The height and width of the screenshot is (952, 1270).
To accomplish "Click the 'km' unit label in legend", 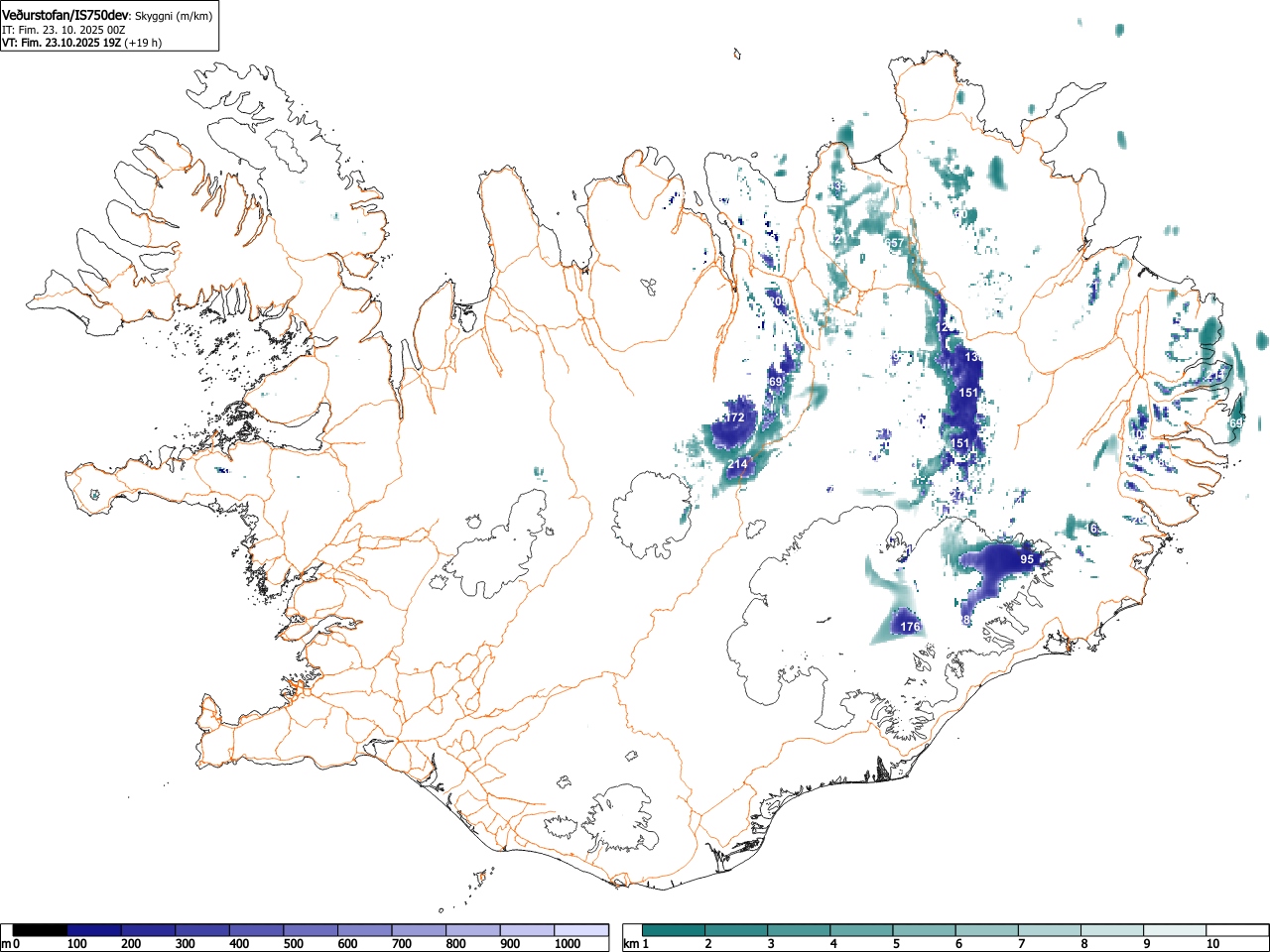I will [x=629, y=944].
